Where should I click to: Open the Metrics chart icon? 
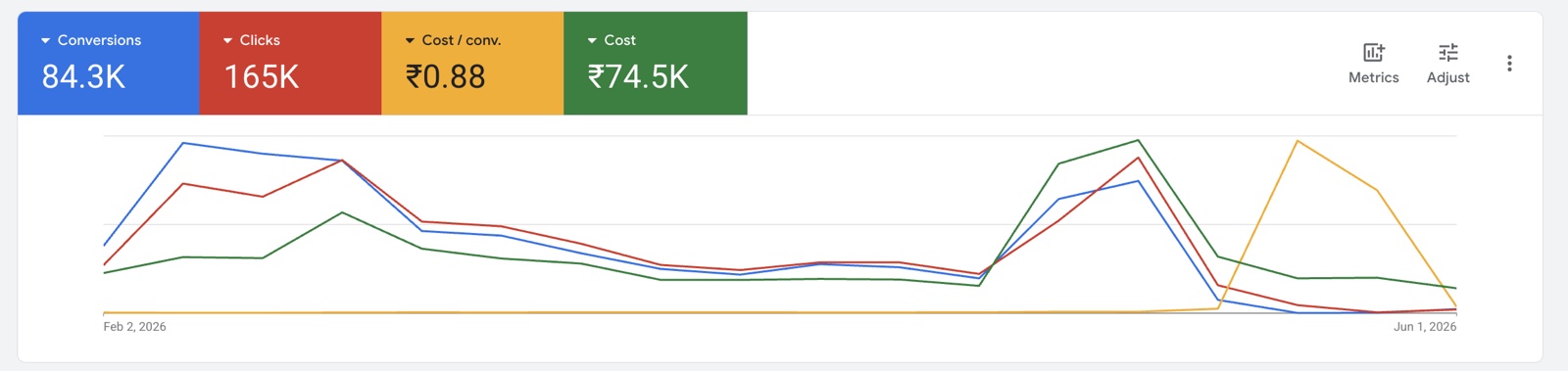1373,53
